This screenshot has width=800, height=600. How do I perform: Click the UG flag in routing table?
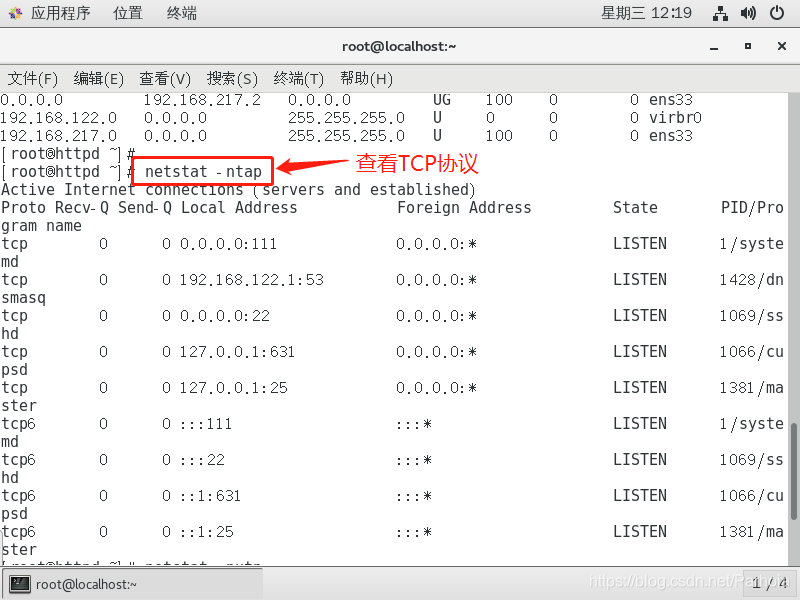pyautogui.click(x=442, y=99)
